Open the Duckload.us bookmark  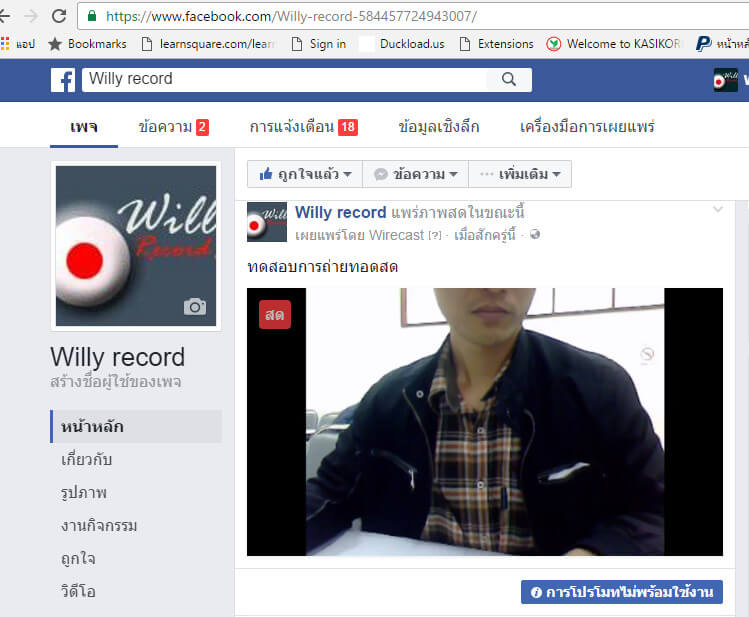click(x=402, y=44)
